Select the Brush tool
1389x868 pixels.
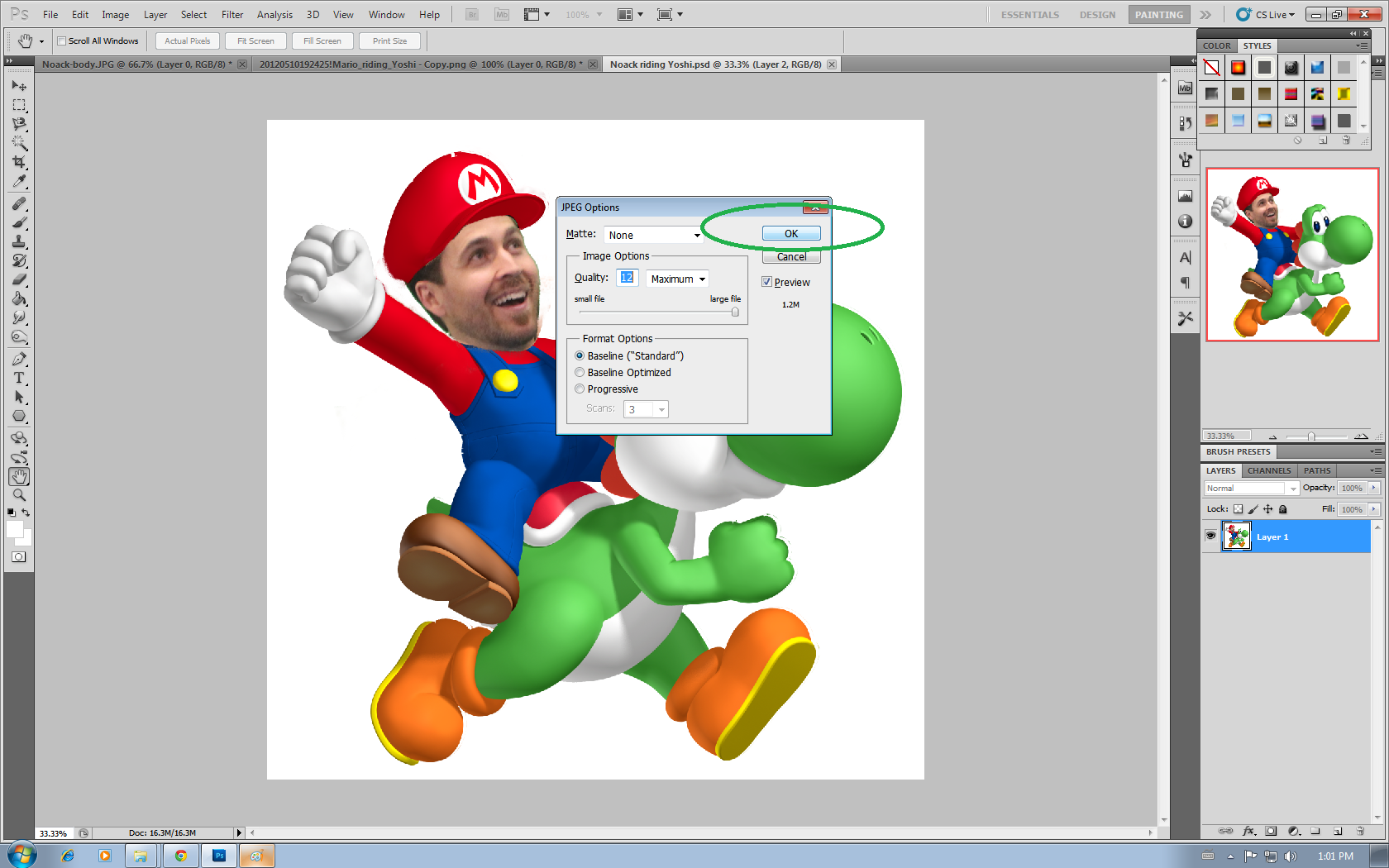tap(19, 222)
